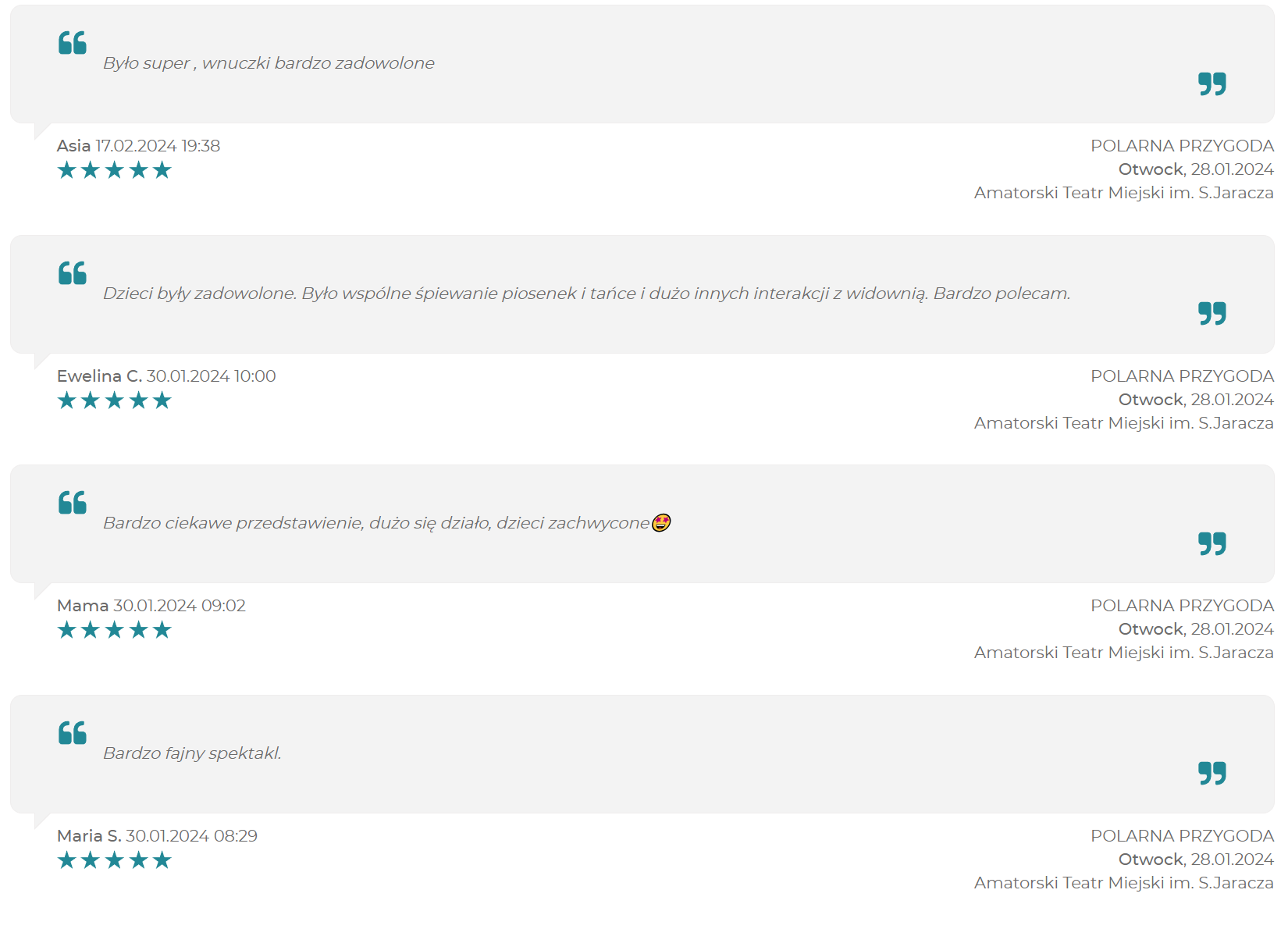Click the star rating under Mama's review

tap(114, 630)
